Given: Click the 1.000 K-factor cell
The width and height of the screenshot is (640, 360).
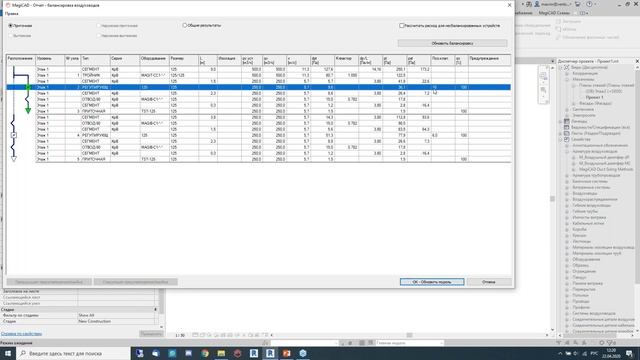Looking at the screenshot, I should click(x=346, y=75).
